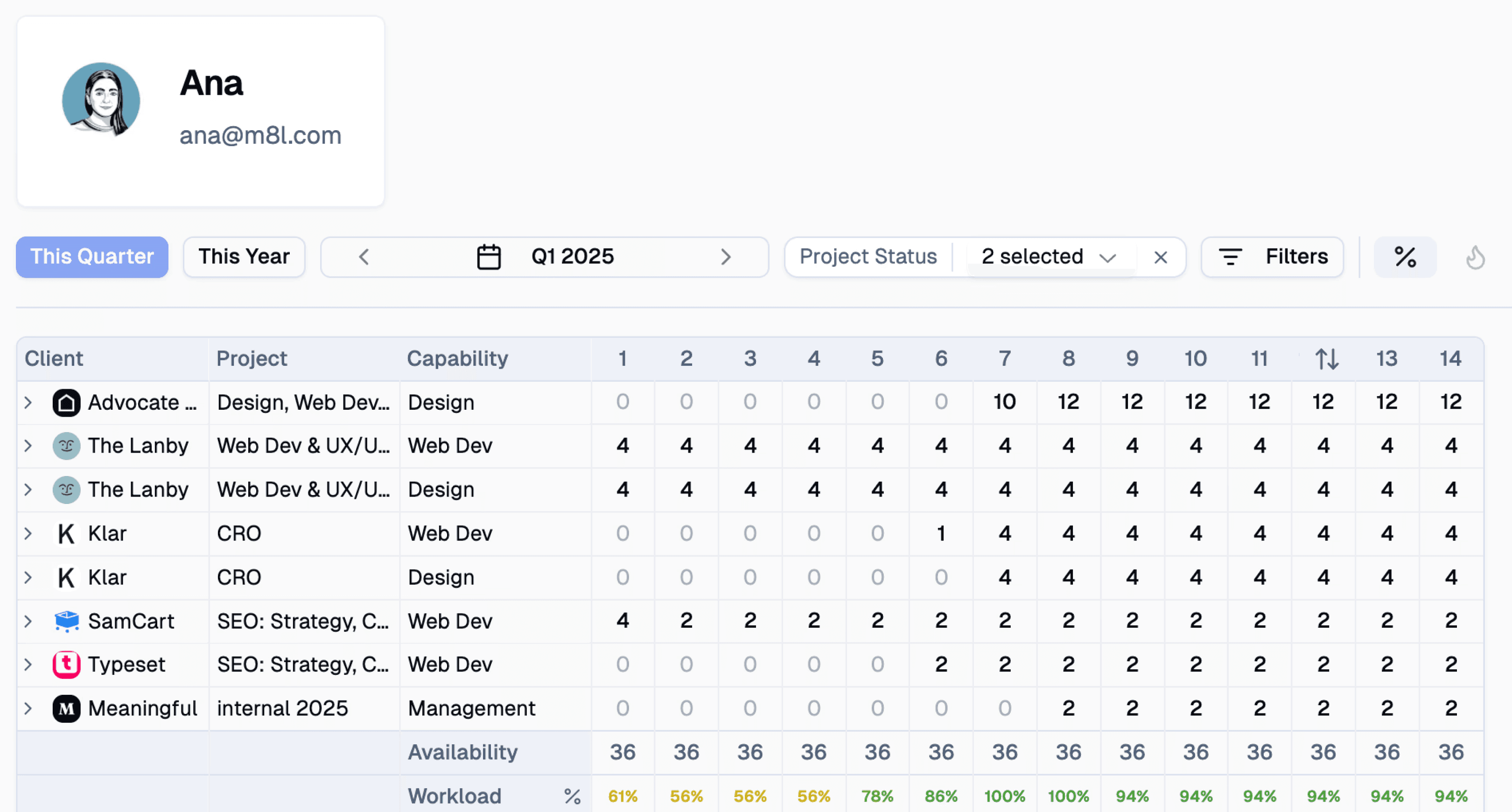Click the calendar icon beside Q1 2025

click(x=488, y=257)
